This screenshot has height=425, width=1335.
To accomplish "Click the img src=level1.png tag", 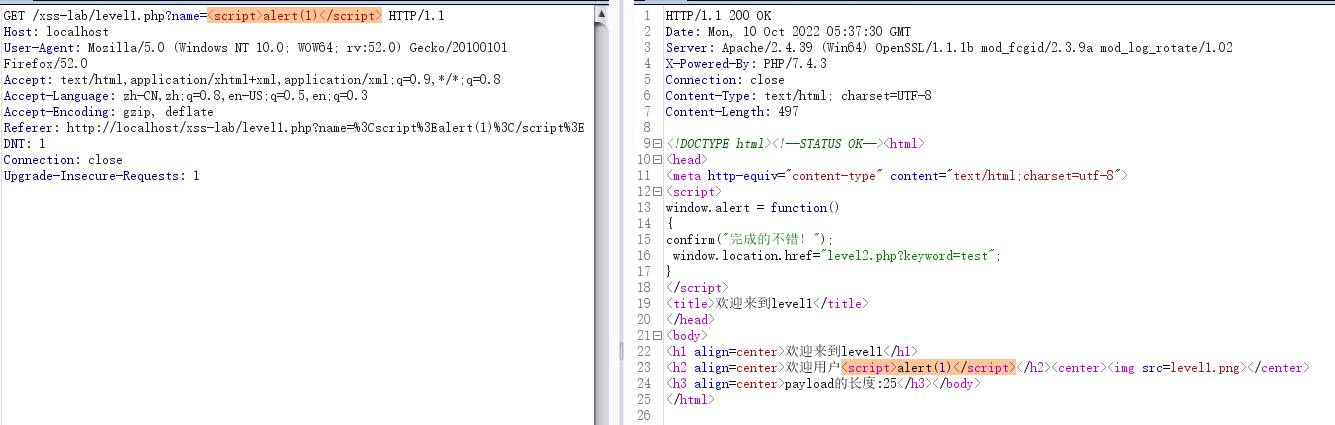I will pos(1176,368).
